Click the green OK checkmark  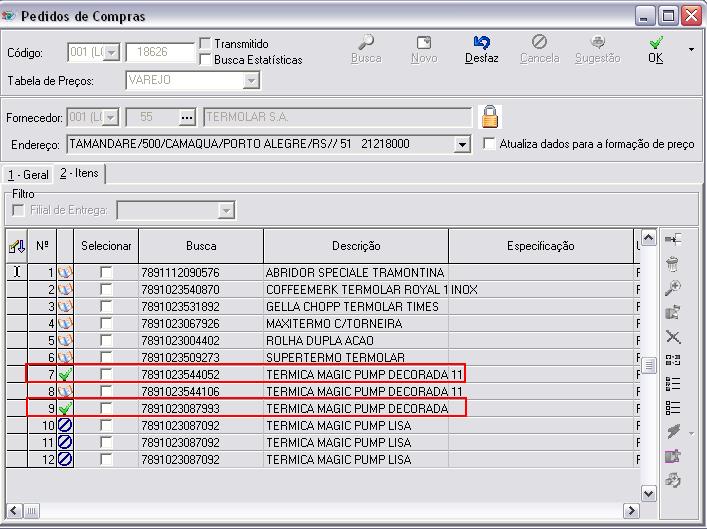(655, 48)
